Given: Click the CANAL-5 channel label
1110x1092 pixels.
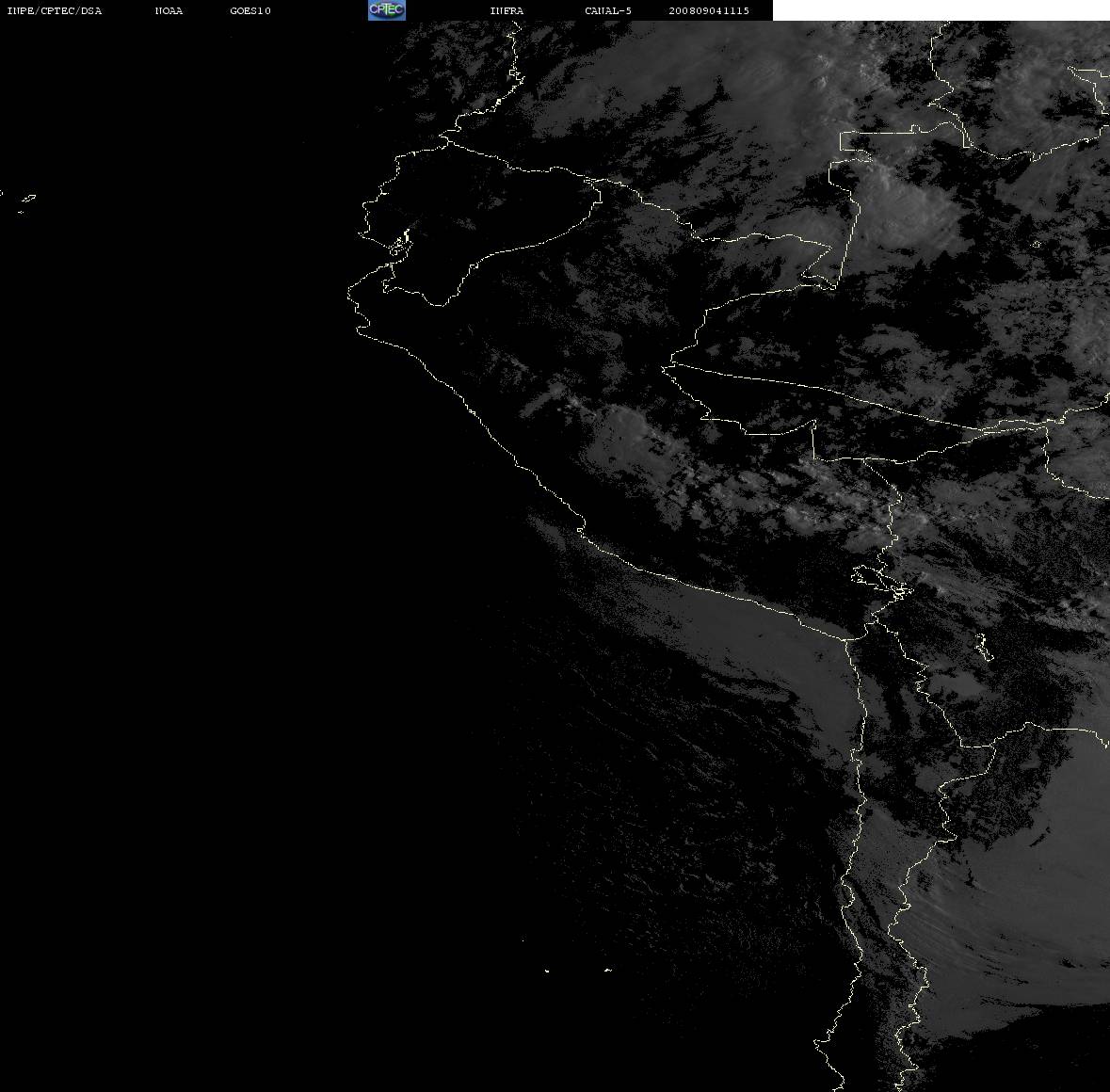Looking at the screenshot, I should pos(607,10).
